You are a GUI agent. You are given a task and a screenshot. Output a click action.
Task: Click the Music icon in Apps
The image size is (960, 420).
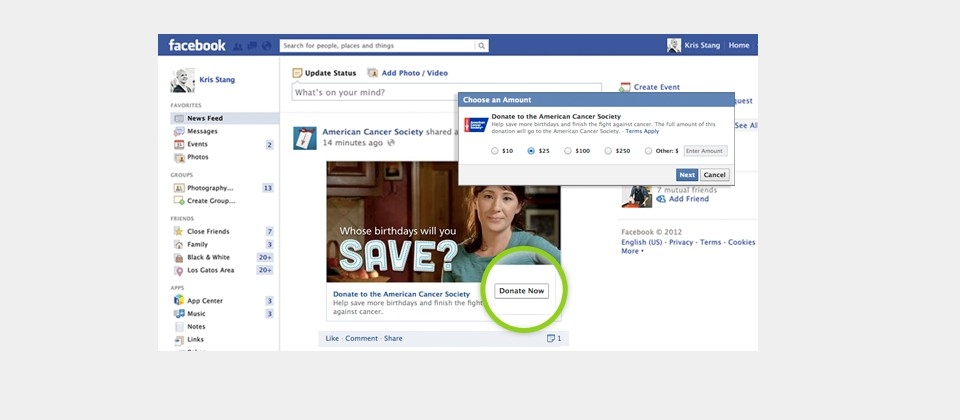click(x=179, y=314)
